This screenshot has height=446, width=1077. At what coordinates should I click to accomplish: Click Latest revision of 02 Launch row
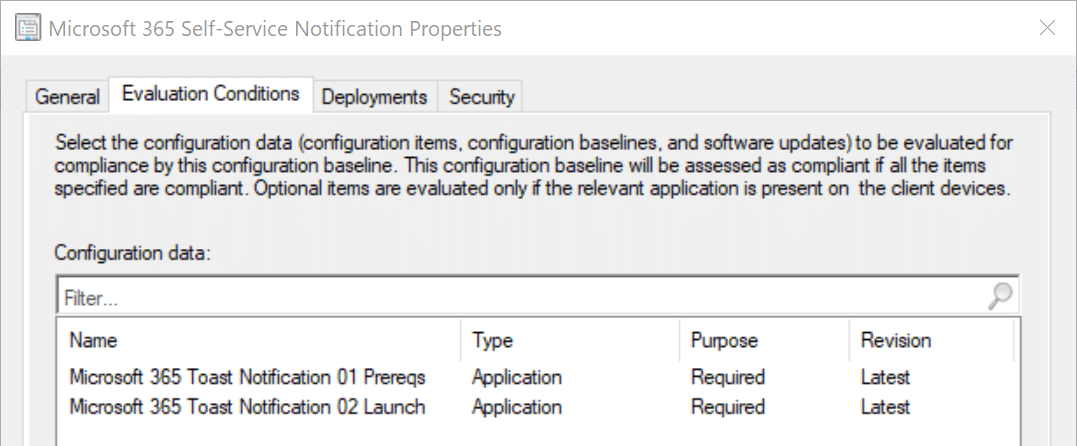pyautogui.click(x=885, y=407)
